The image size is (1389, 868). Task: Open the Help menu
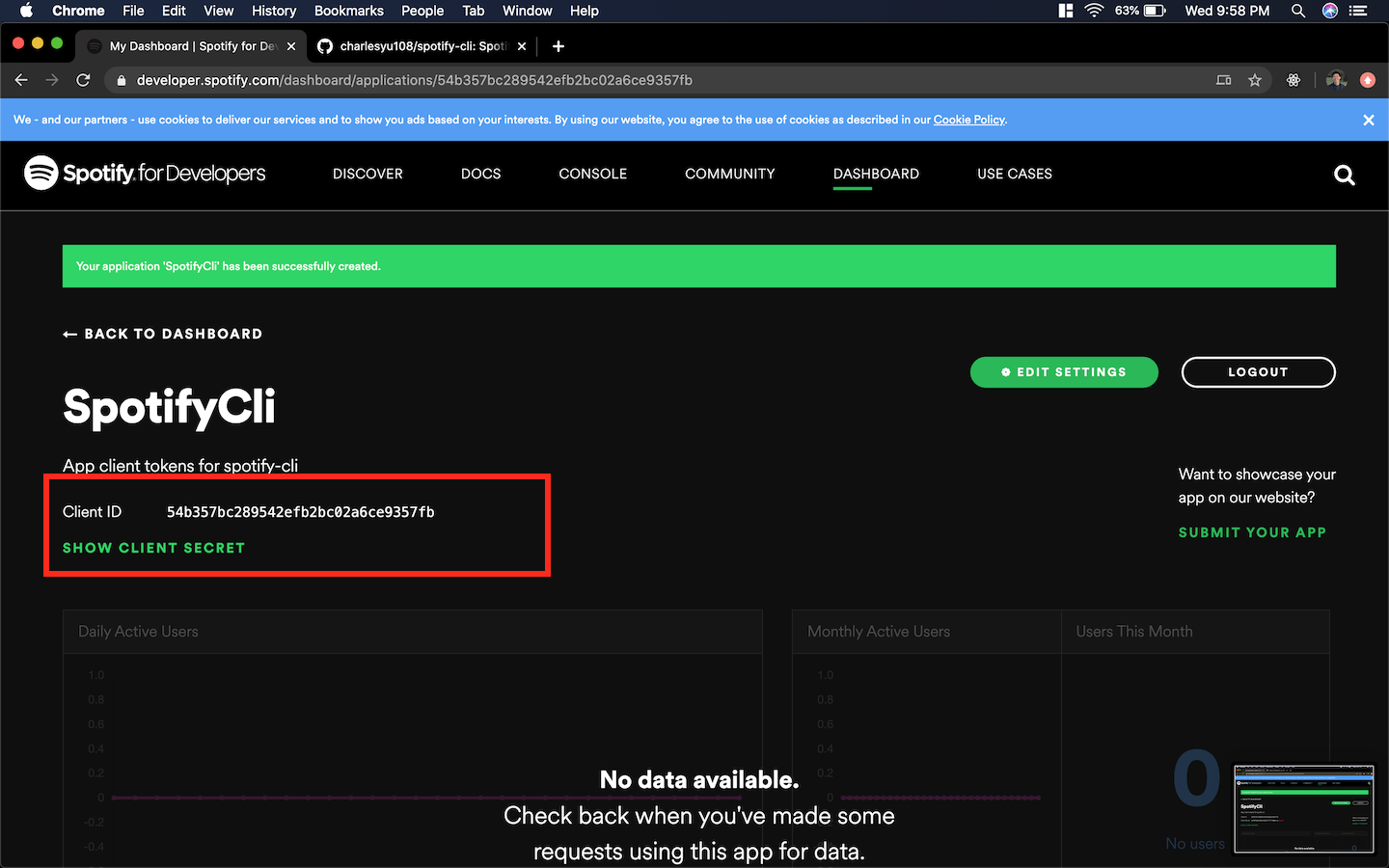tap(585, 11)
